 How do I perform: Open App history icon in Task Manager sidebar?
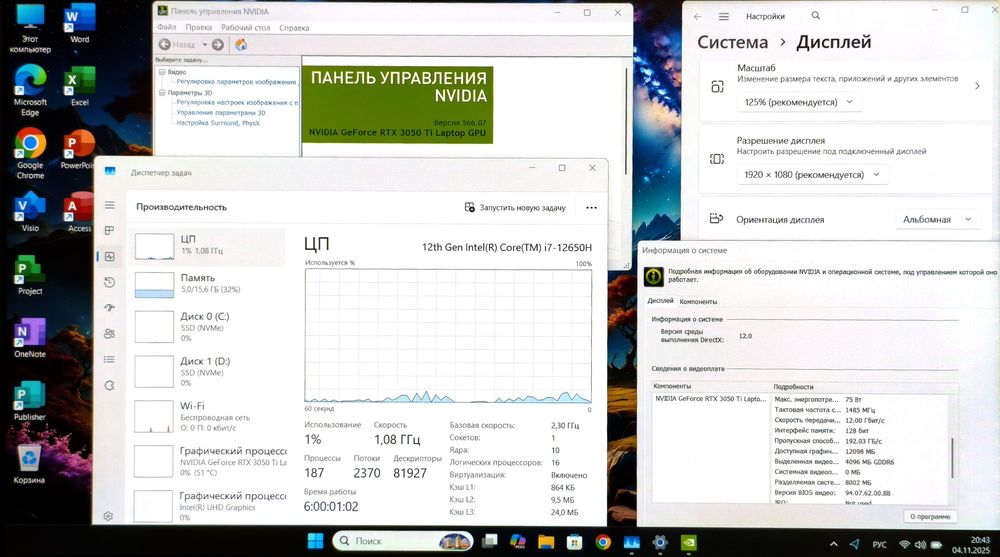coord(110,282)
